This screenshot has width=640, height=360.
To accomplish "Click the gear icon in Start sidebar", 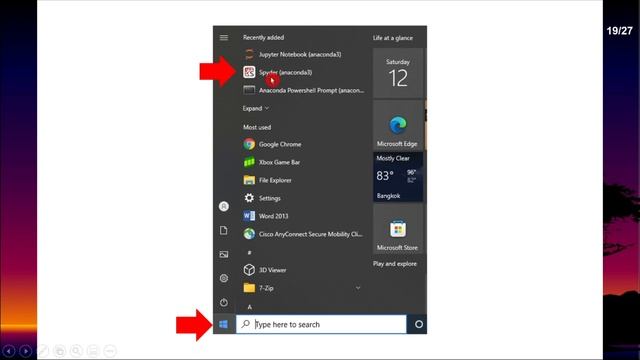I will 224,278.
